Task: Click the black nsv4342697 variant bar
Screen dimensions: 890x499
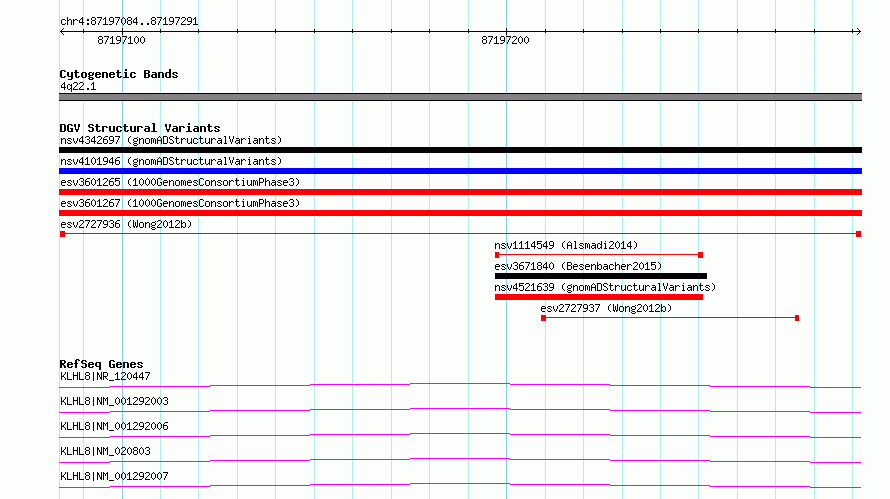Action: coord(460,150)
